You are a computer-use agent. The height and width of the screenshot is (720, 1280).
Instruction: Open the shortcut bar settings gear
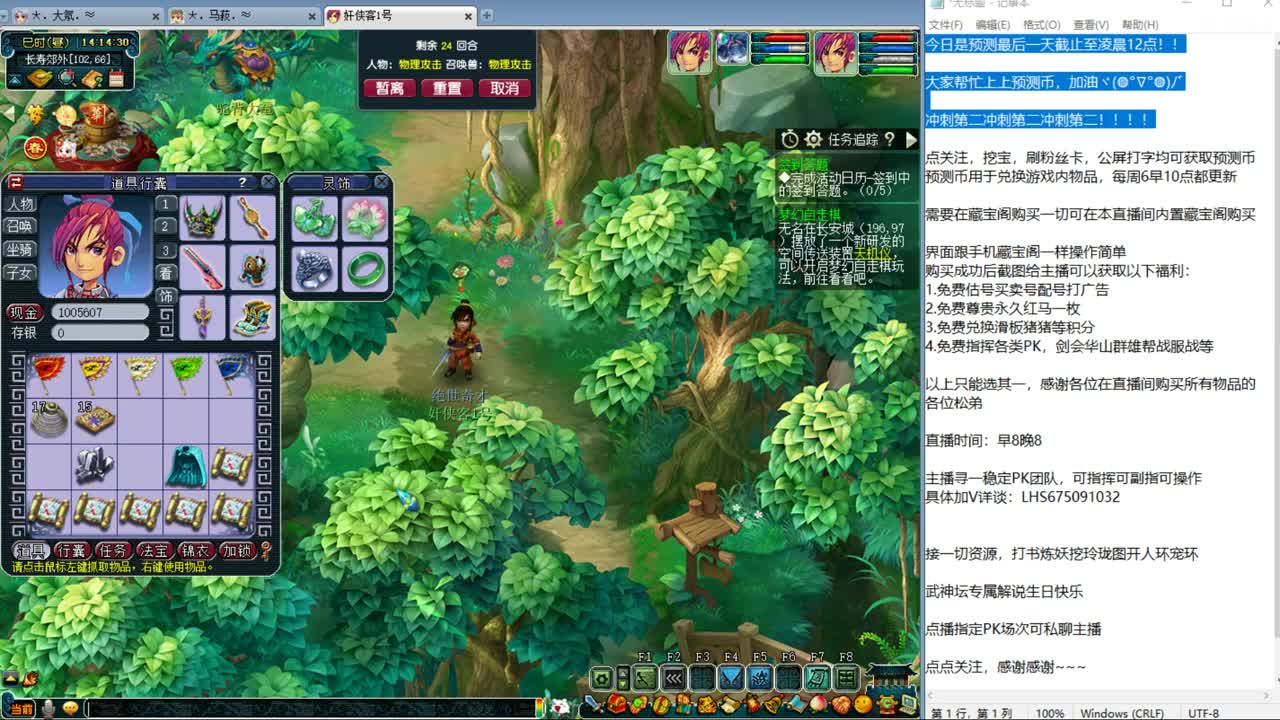point(601,678)
